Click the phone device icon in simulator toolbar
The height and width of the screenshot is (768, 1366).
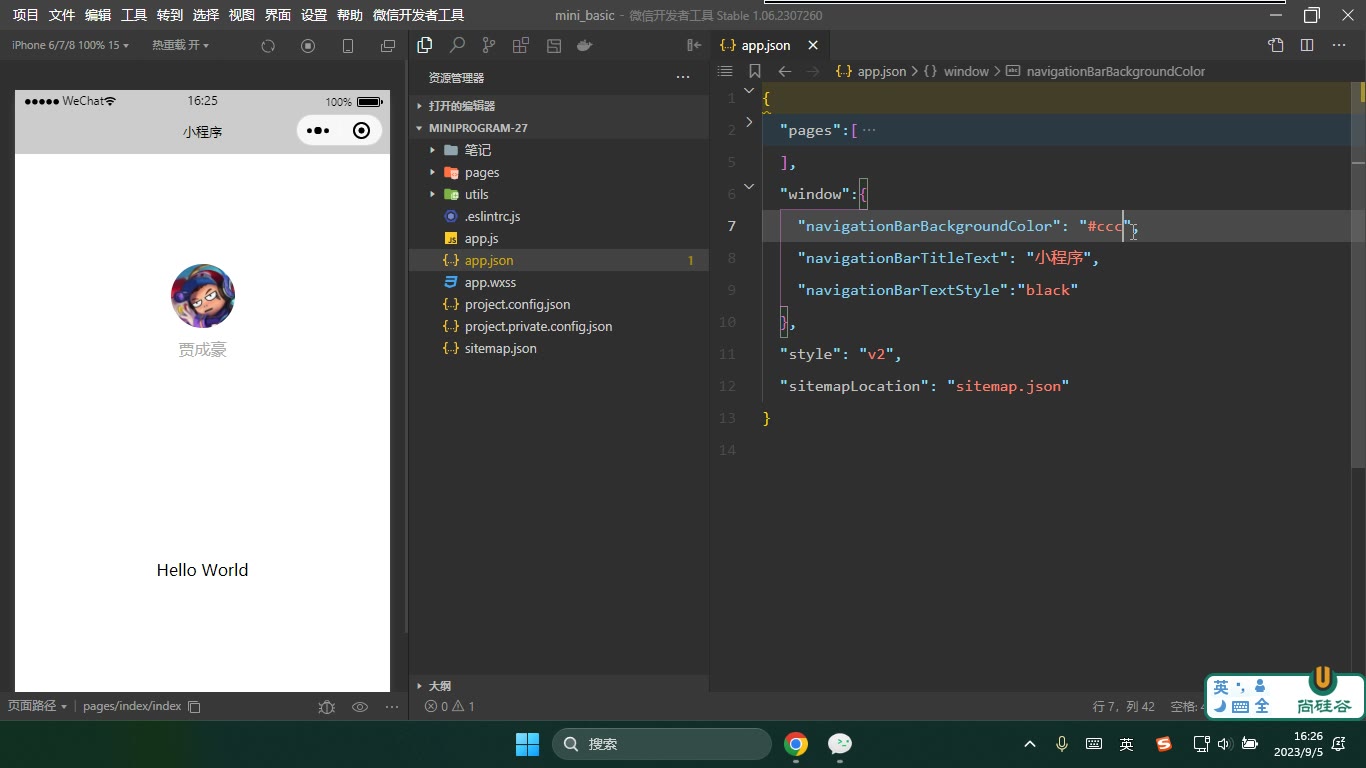pos(348,46)
